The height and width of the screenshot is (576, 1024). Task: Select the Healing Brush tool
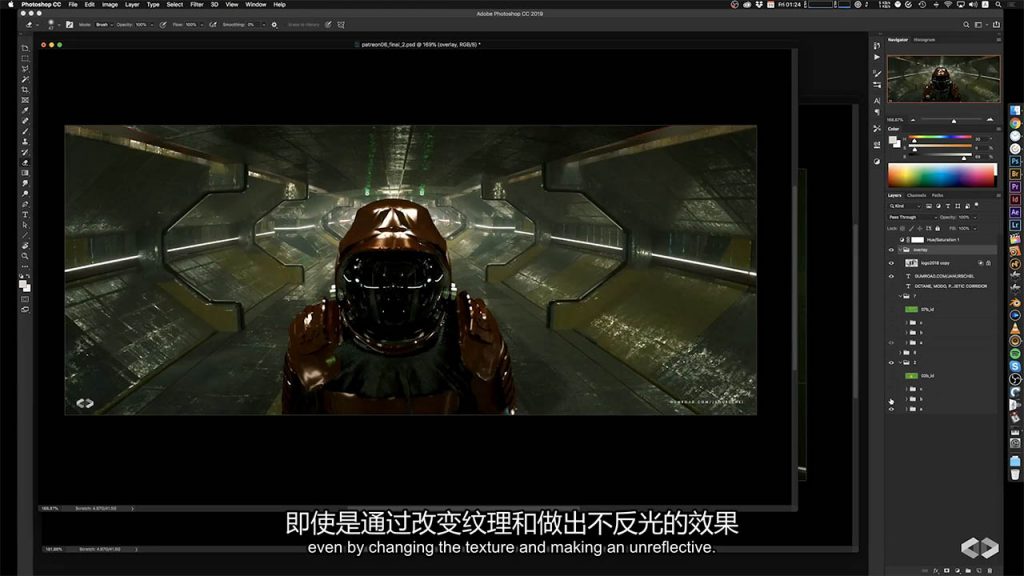(25, 121)
